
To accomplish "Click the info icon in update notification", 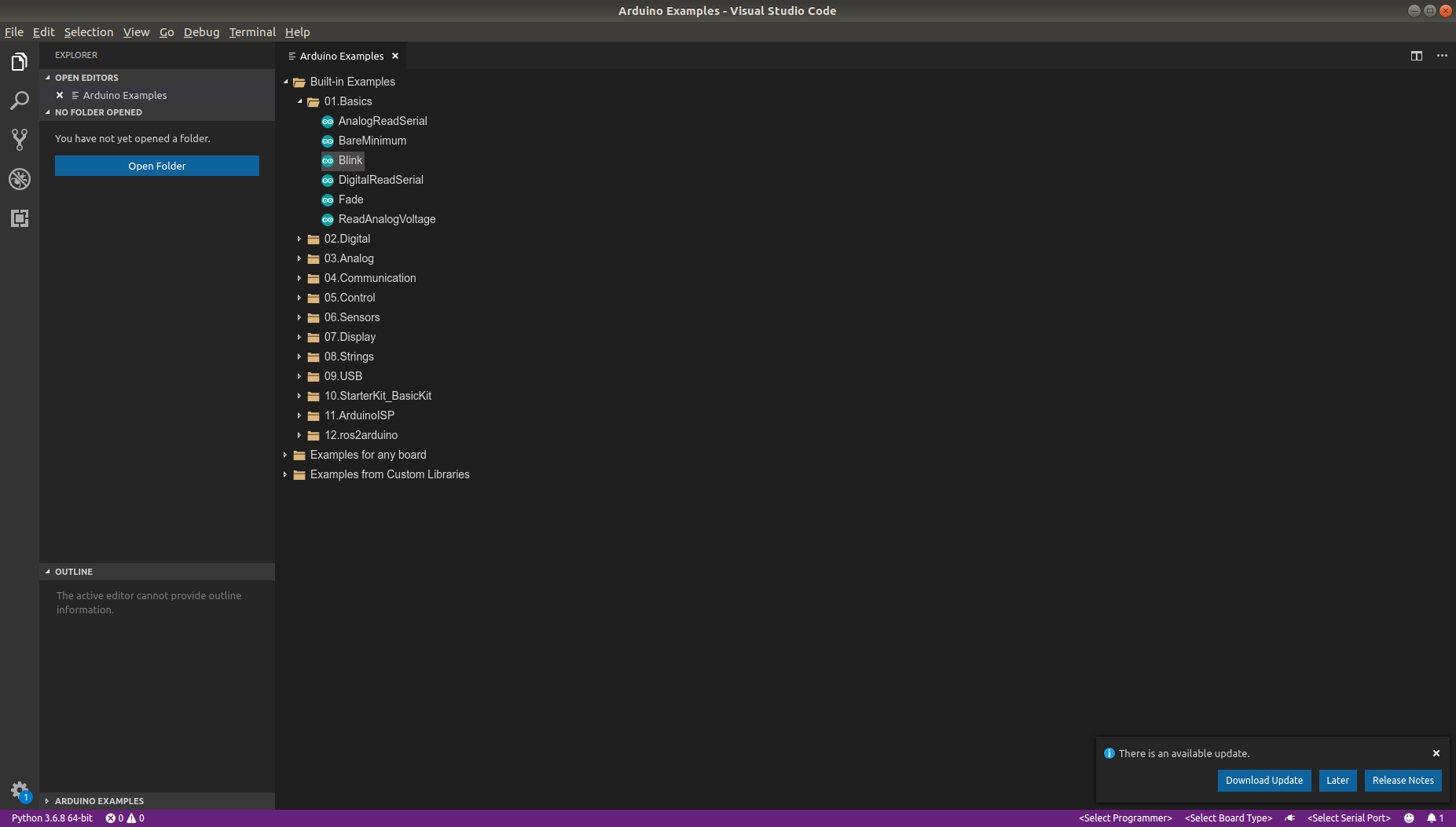I will [x=1109, y=753].
